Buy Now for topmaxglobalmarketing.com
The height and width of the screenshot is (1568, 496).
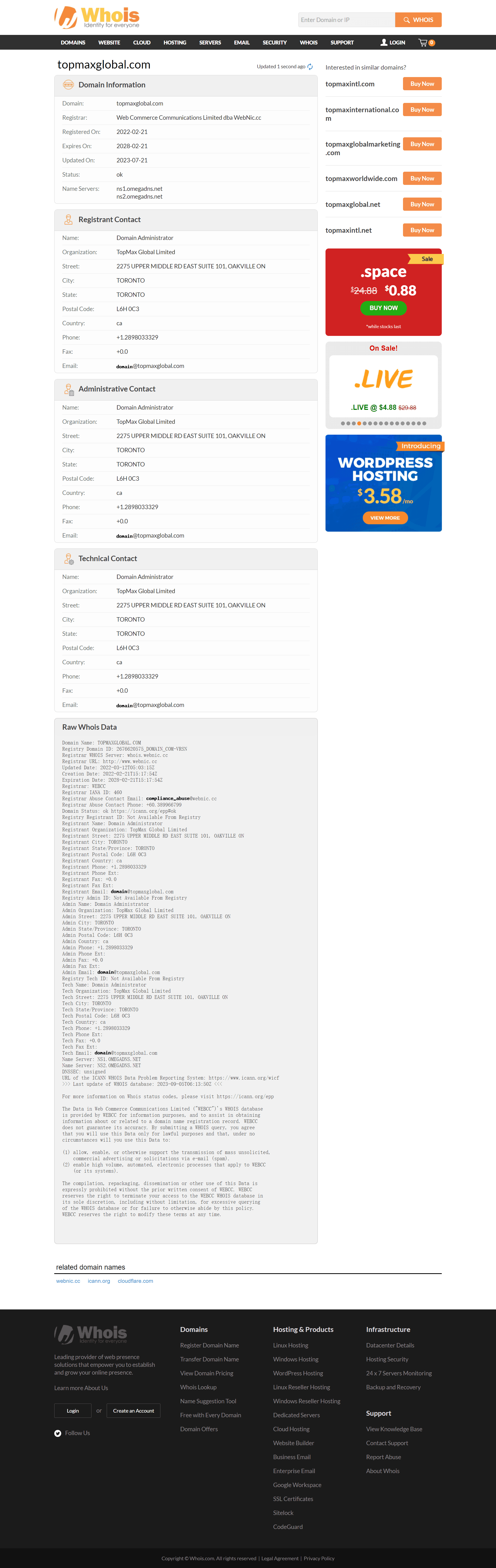coord(422,144)
